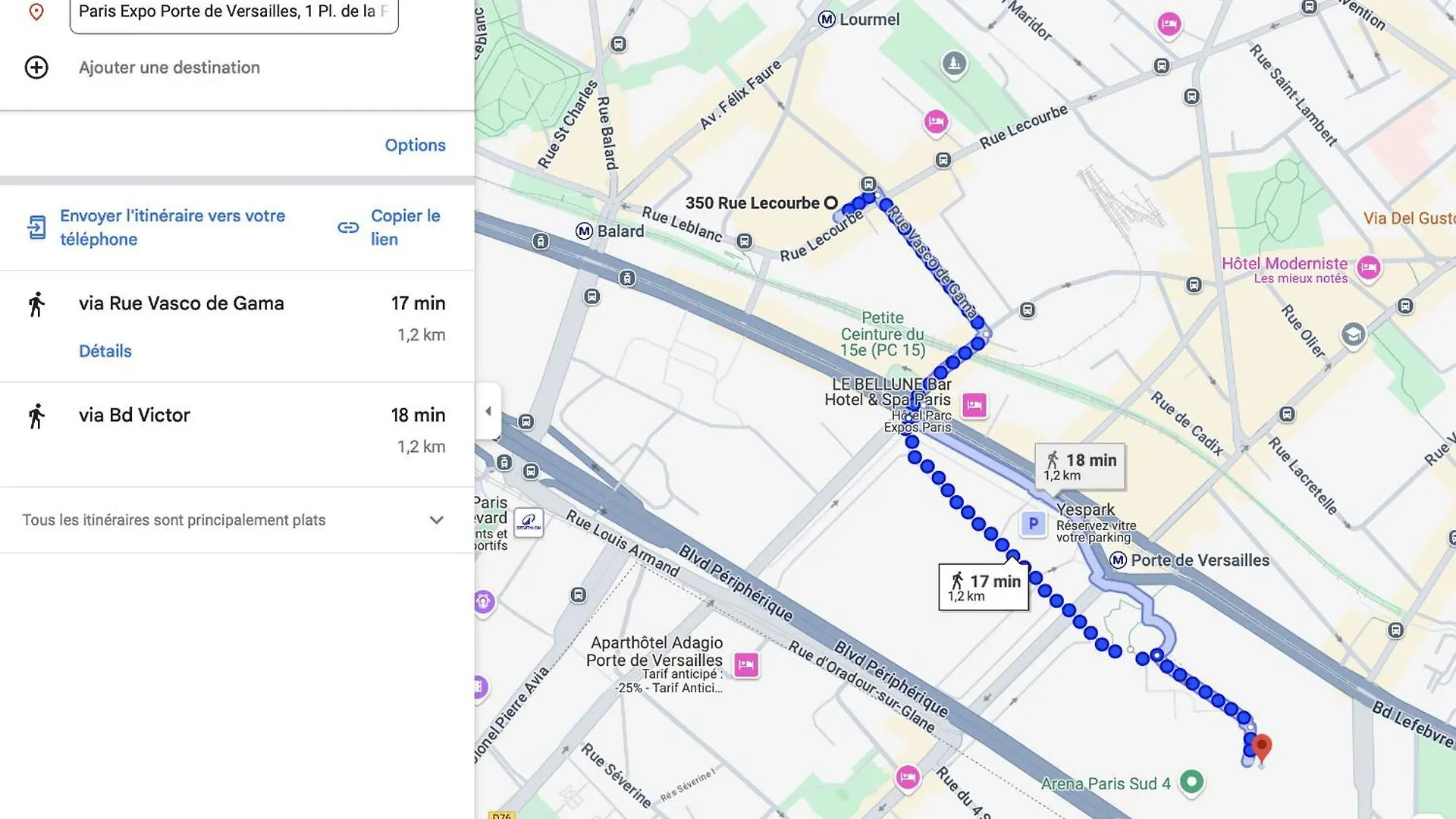The height and width of the screenshot is (819, 1456).
Task: Click the Lourmel metro station icon
Action: pos(827,20)
